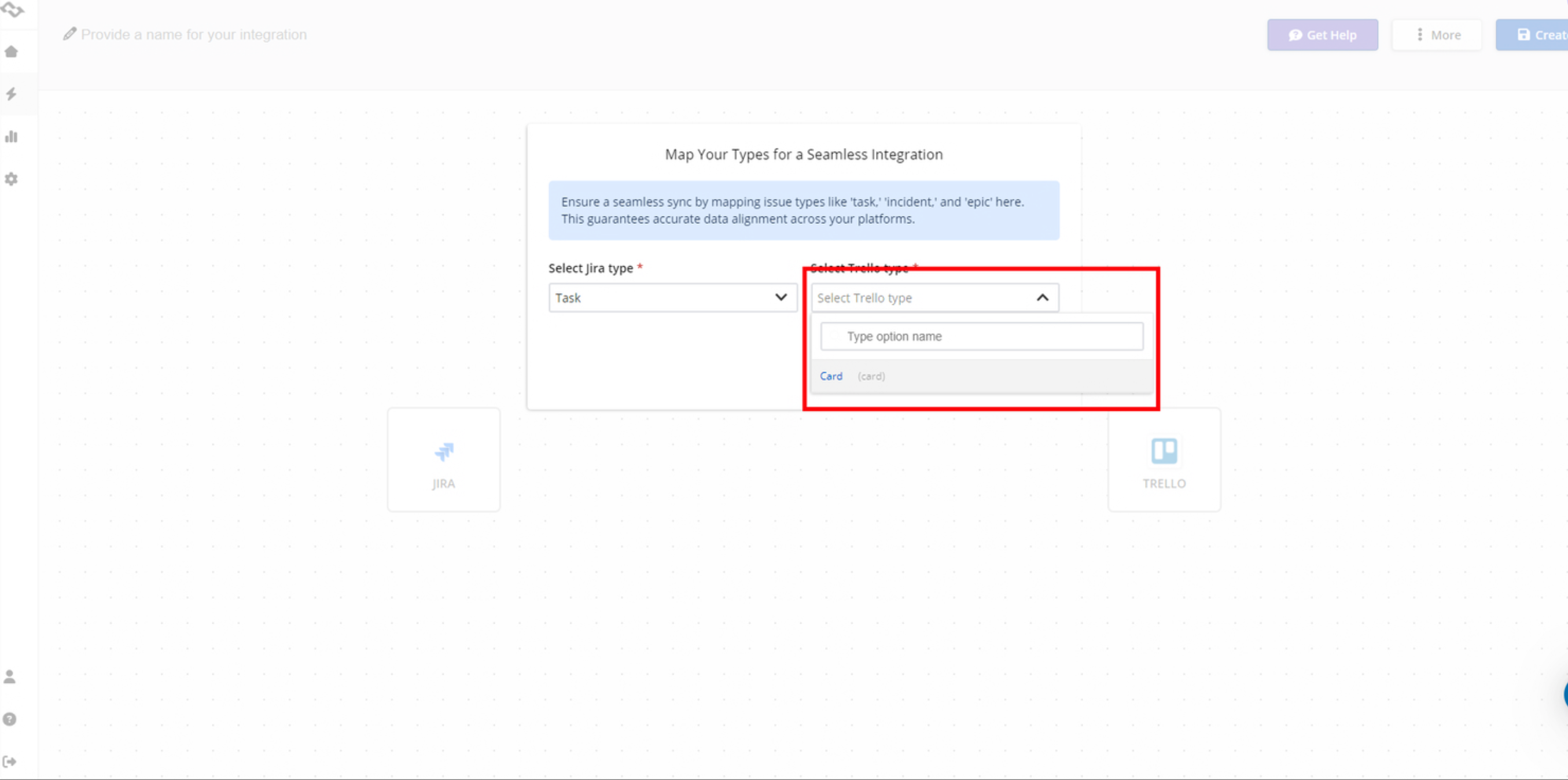Screen dimensions: 1568x780
Task: Click the Jira logo icon
Action: pyautogui.click(x=444, y=452)
